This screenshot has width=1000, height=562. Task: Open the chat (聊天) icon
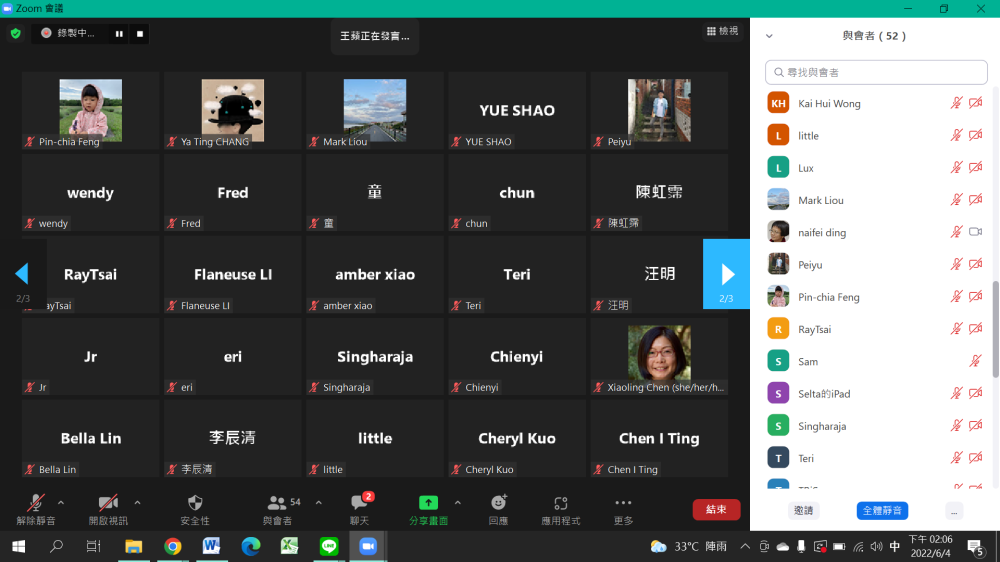tap(359, 503)
